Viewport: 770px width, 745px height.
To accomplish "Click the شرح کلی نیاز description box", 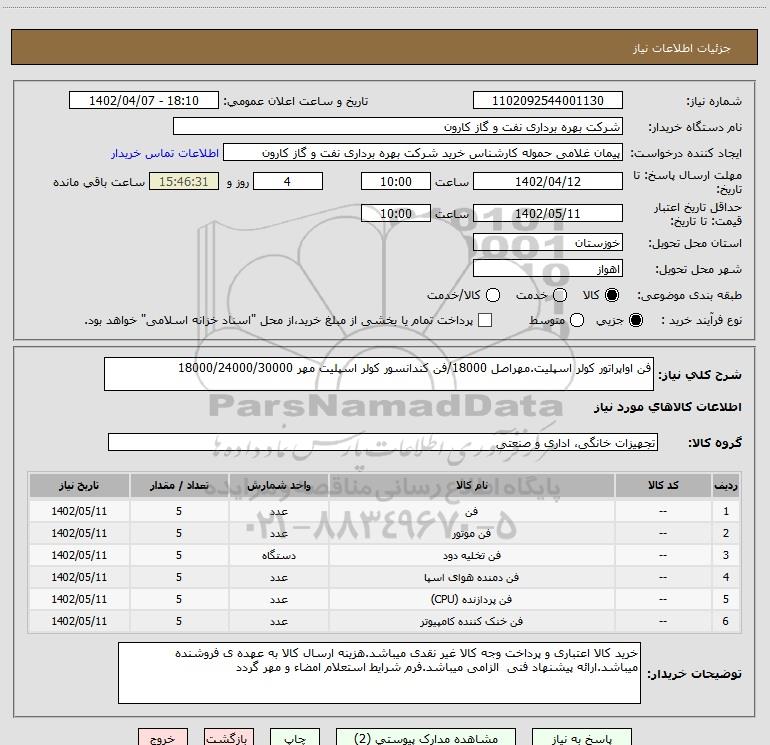I will click(x=379, y=374).
